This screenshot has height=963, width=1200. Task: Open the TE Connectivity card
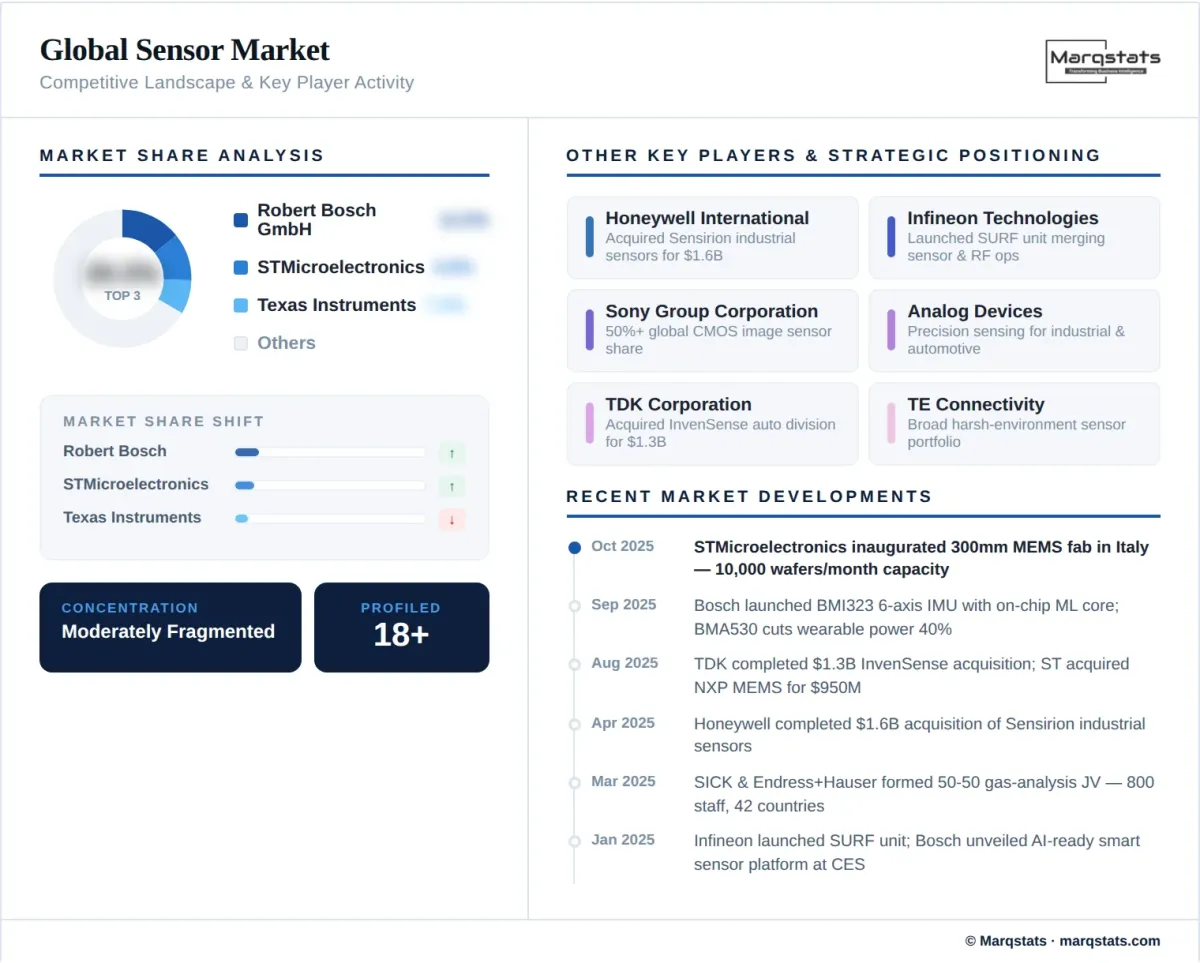1014,424
